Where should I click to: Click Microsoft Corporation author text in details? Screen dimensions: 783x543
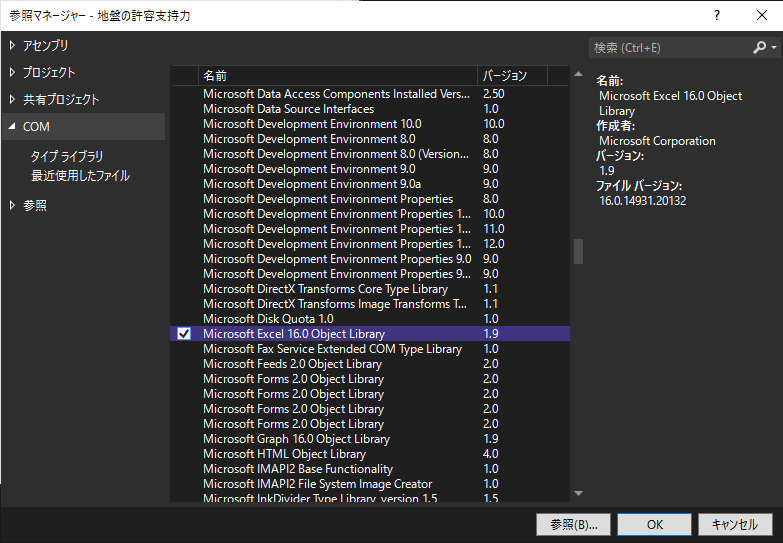(657, 141)
